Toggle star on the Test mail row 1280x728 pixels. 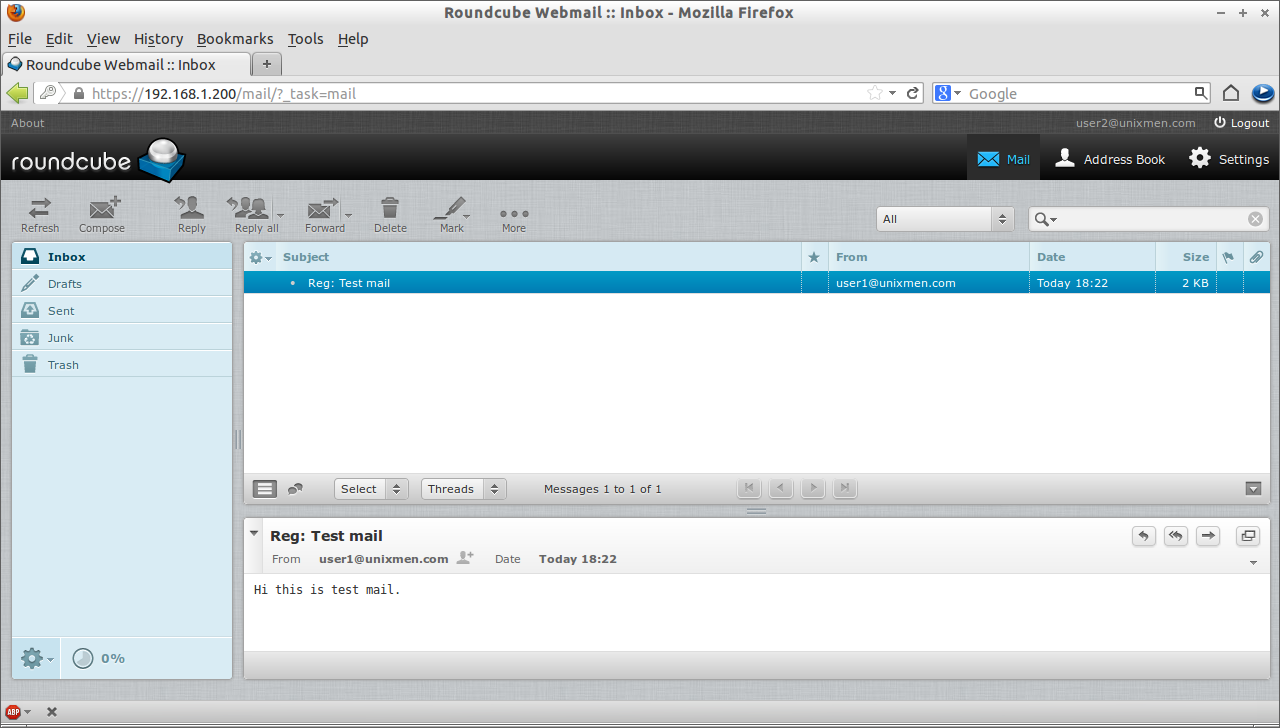point(814,283)
